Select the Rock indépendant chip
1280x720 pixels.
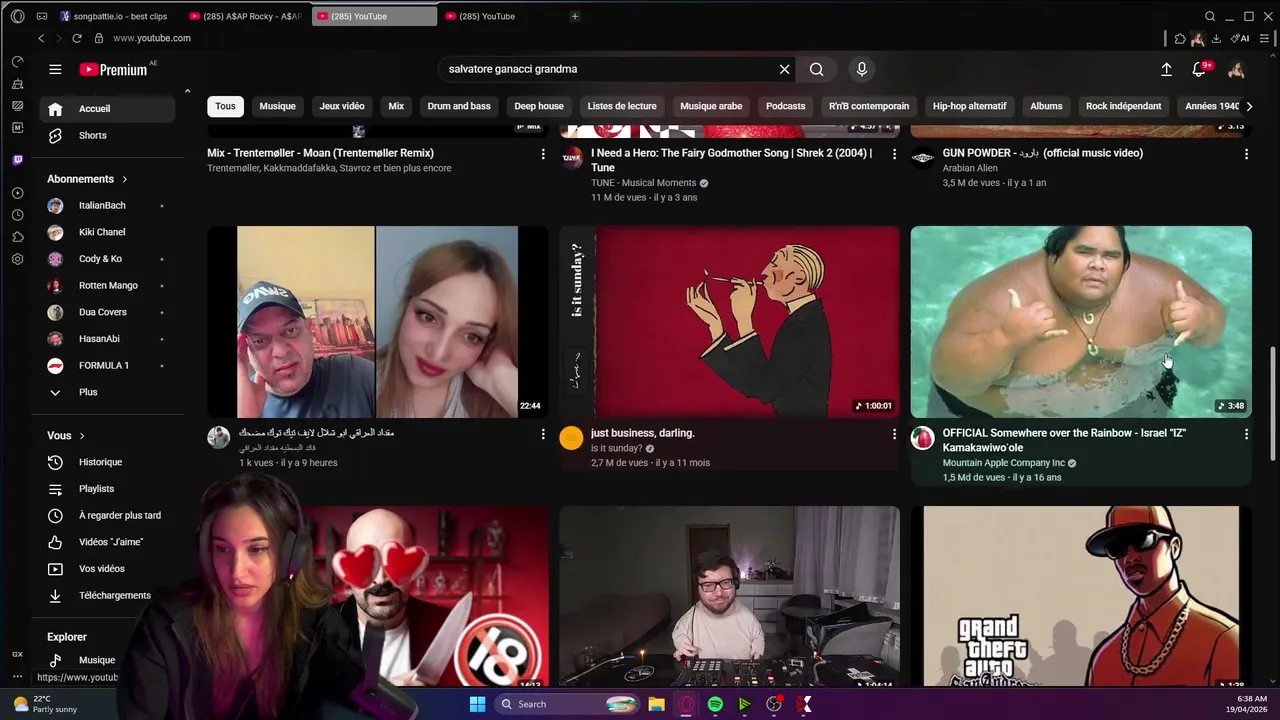(x=1124, y=106)
